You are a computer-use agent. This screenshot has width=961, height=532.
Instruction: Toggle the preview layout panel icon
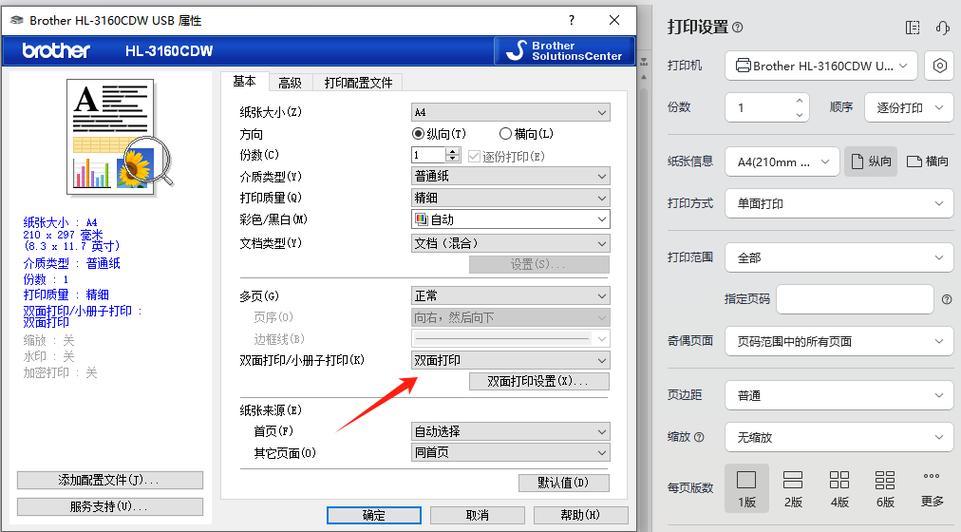coord(913,28)
